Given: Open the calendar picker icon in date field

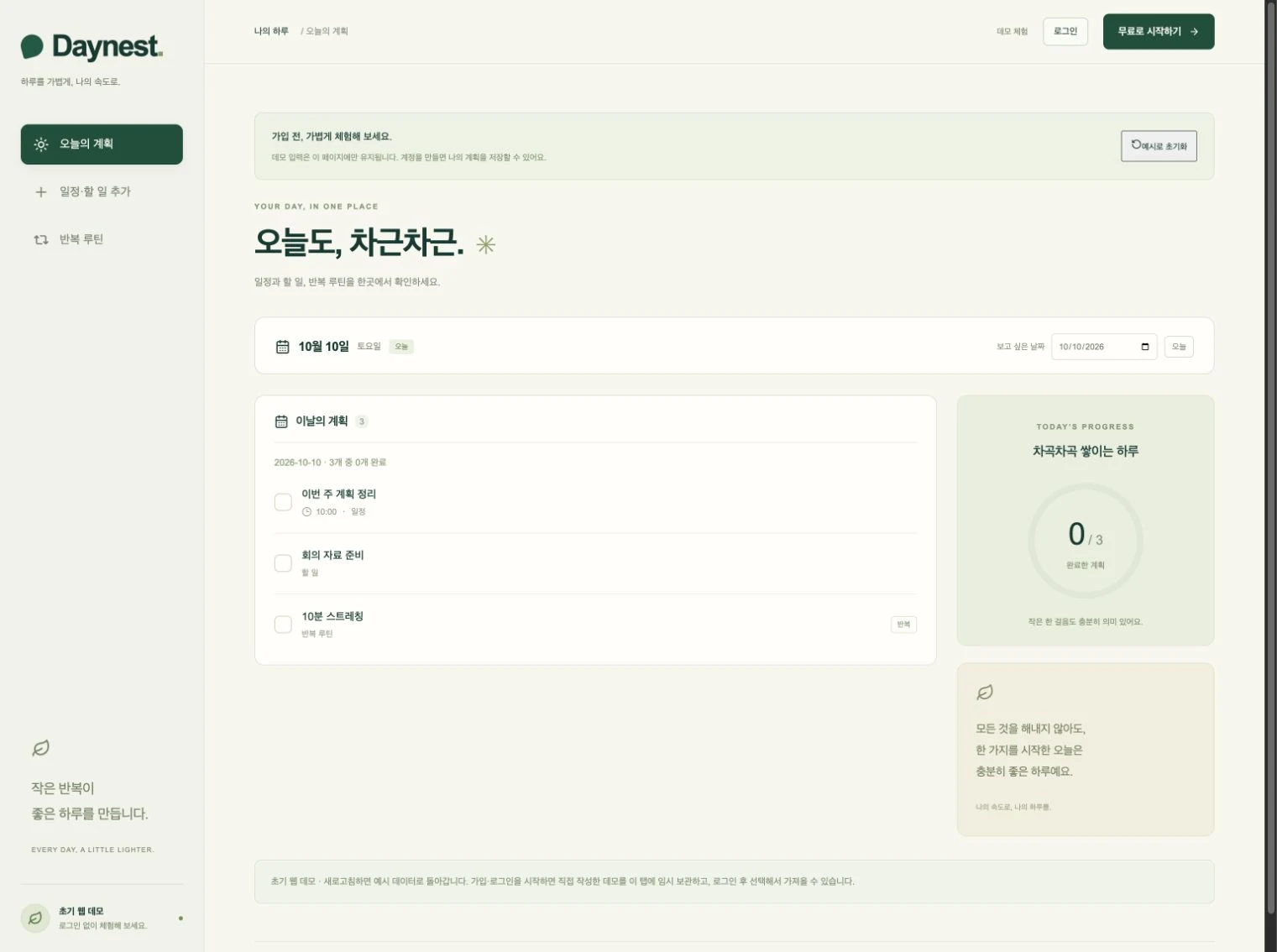Looking at the screenshot, I should [1145, 347].
